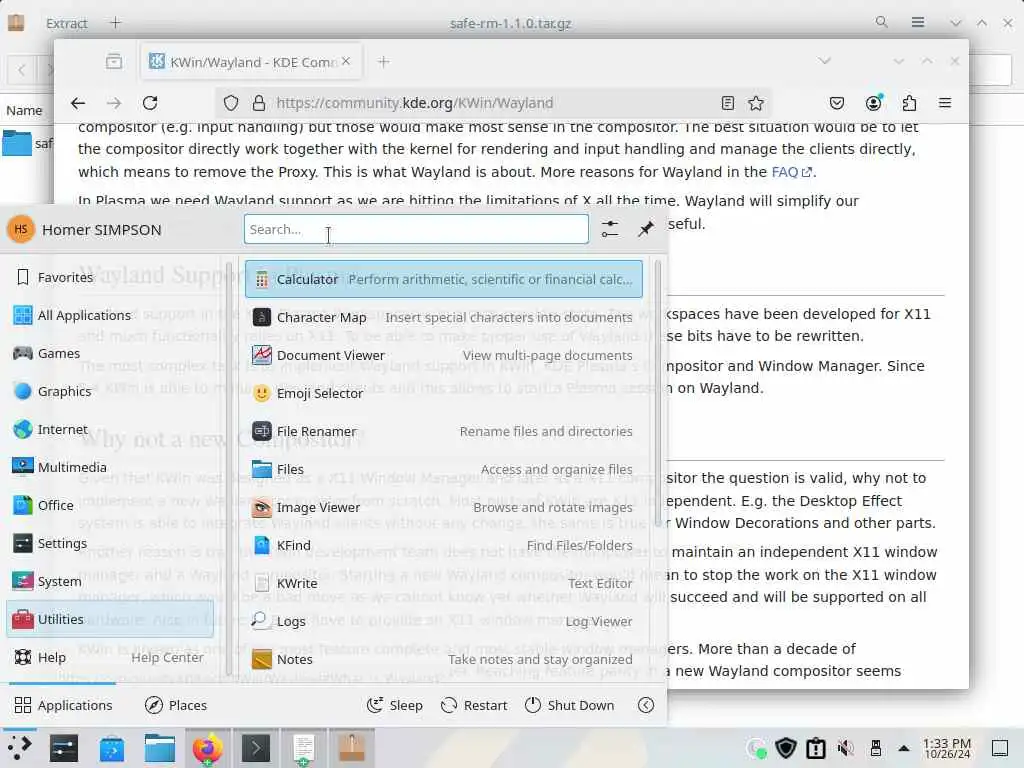
Task: Open Firefox hamburger application menu
Action: [x=945, y=103]
